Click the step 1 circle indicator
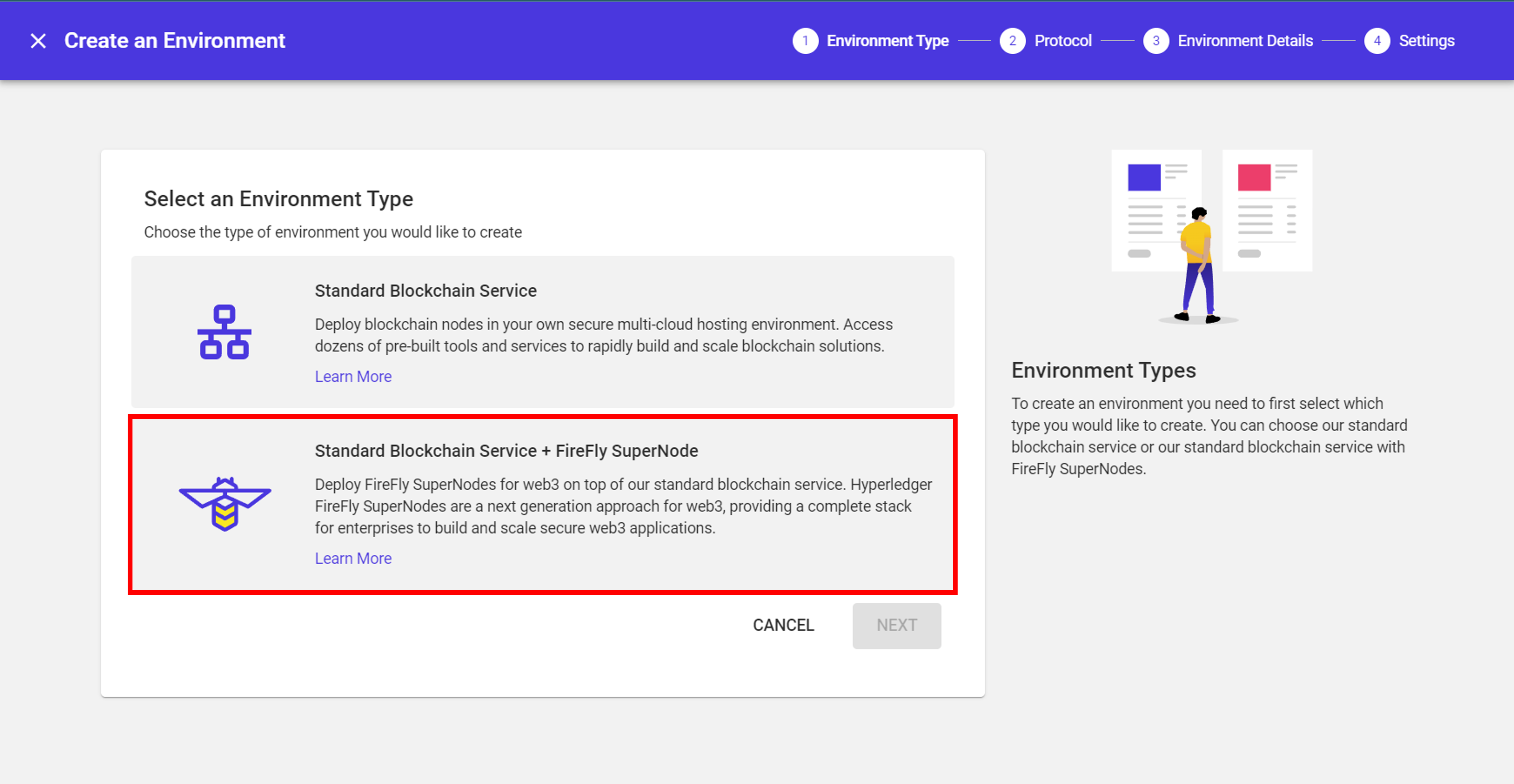1514x784 pixels. click(x=806, y=41)
